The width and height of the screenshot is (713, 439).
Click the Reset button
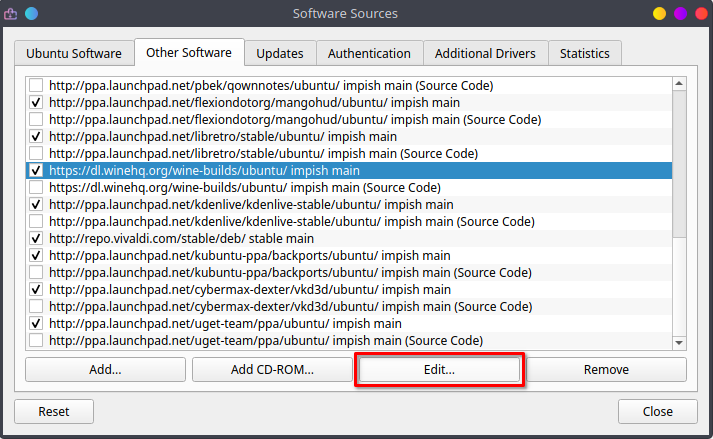point(54,411)
